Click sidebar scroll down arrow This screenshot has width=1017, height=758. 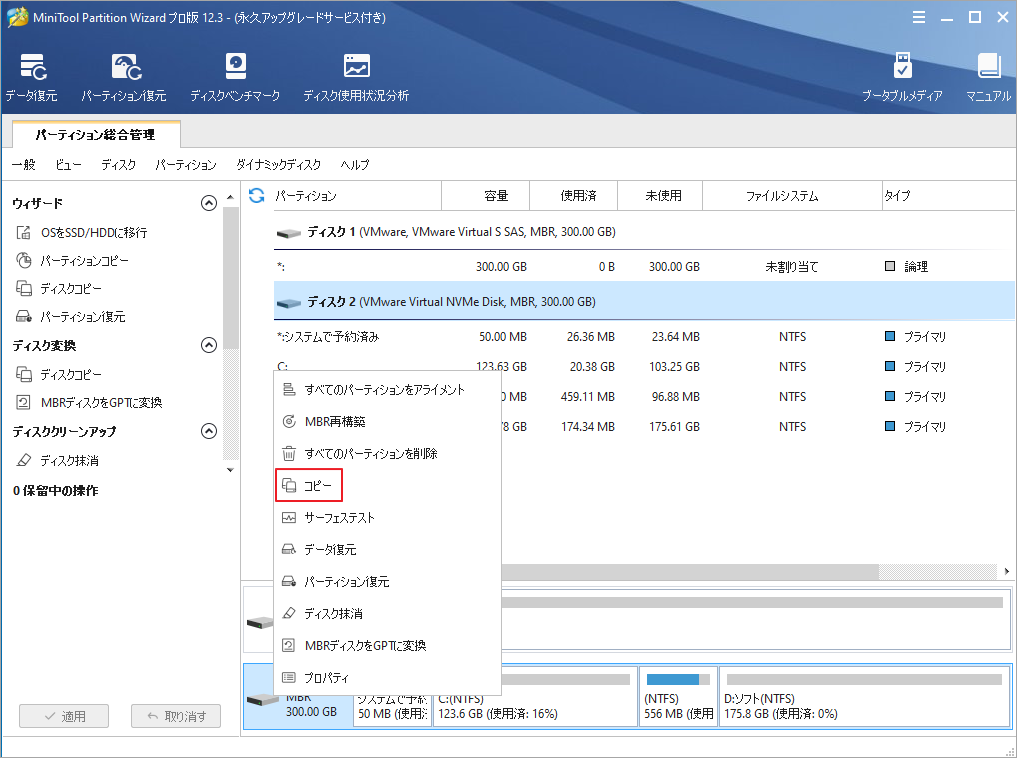230,469
